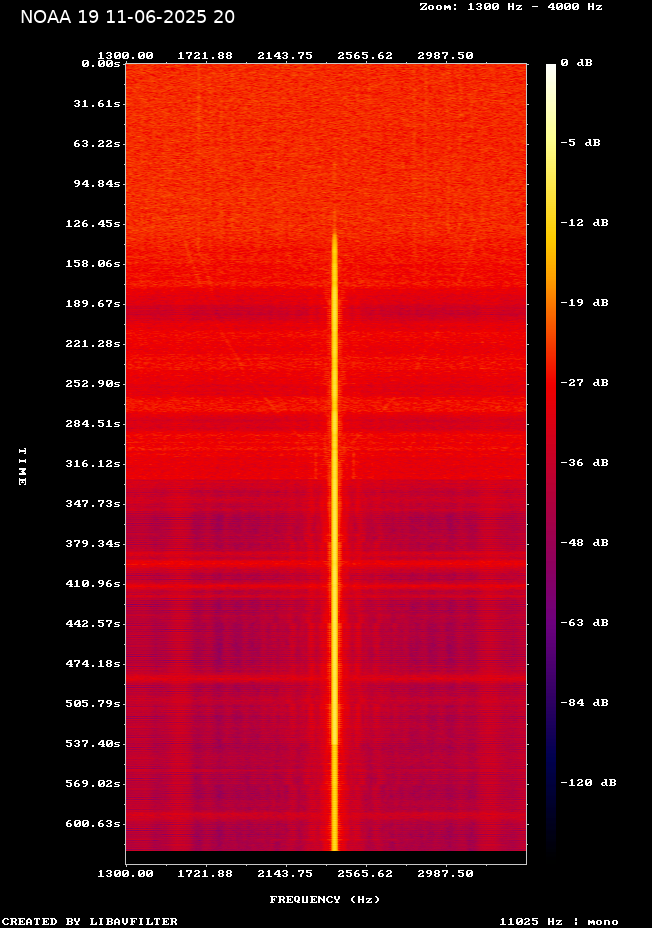Click the "Zoom: 1300 Hz - 4000 Hz" label

point(511,7)
